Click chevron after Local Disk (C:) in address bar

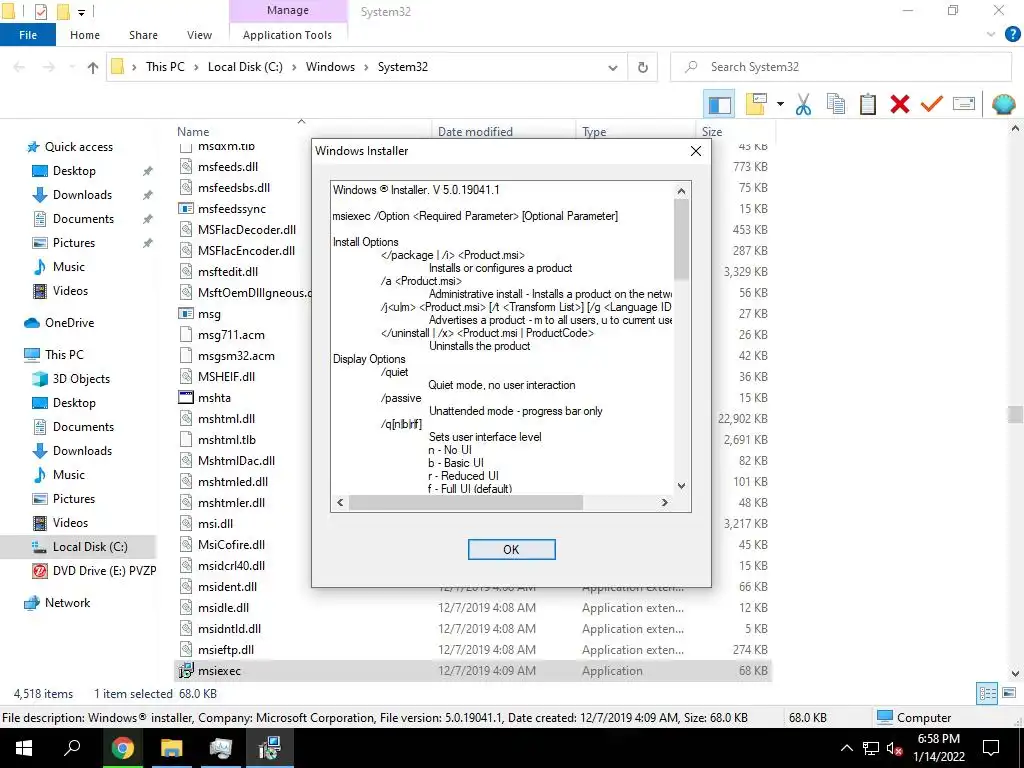[x=294, y=67]
